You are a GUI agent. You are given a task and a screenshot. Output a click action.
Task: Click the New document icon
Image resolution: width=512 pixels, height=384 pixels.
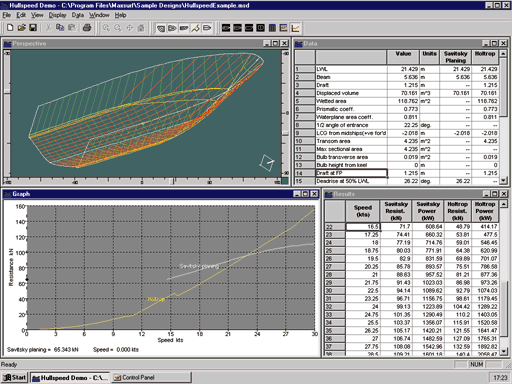pyautogui.click(x=10, y=28)
